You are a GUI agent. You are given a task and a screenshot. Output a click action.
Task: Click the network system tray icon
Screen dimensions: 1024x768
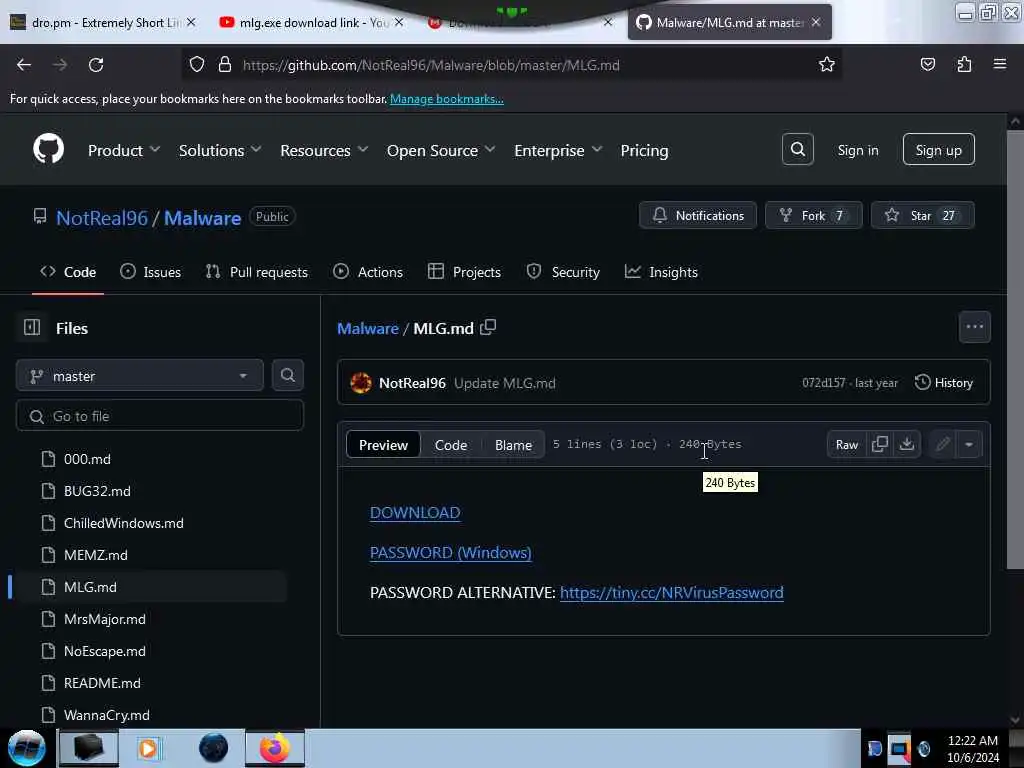(x=899, y=748)
